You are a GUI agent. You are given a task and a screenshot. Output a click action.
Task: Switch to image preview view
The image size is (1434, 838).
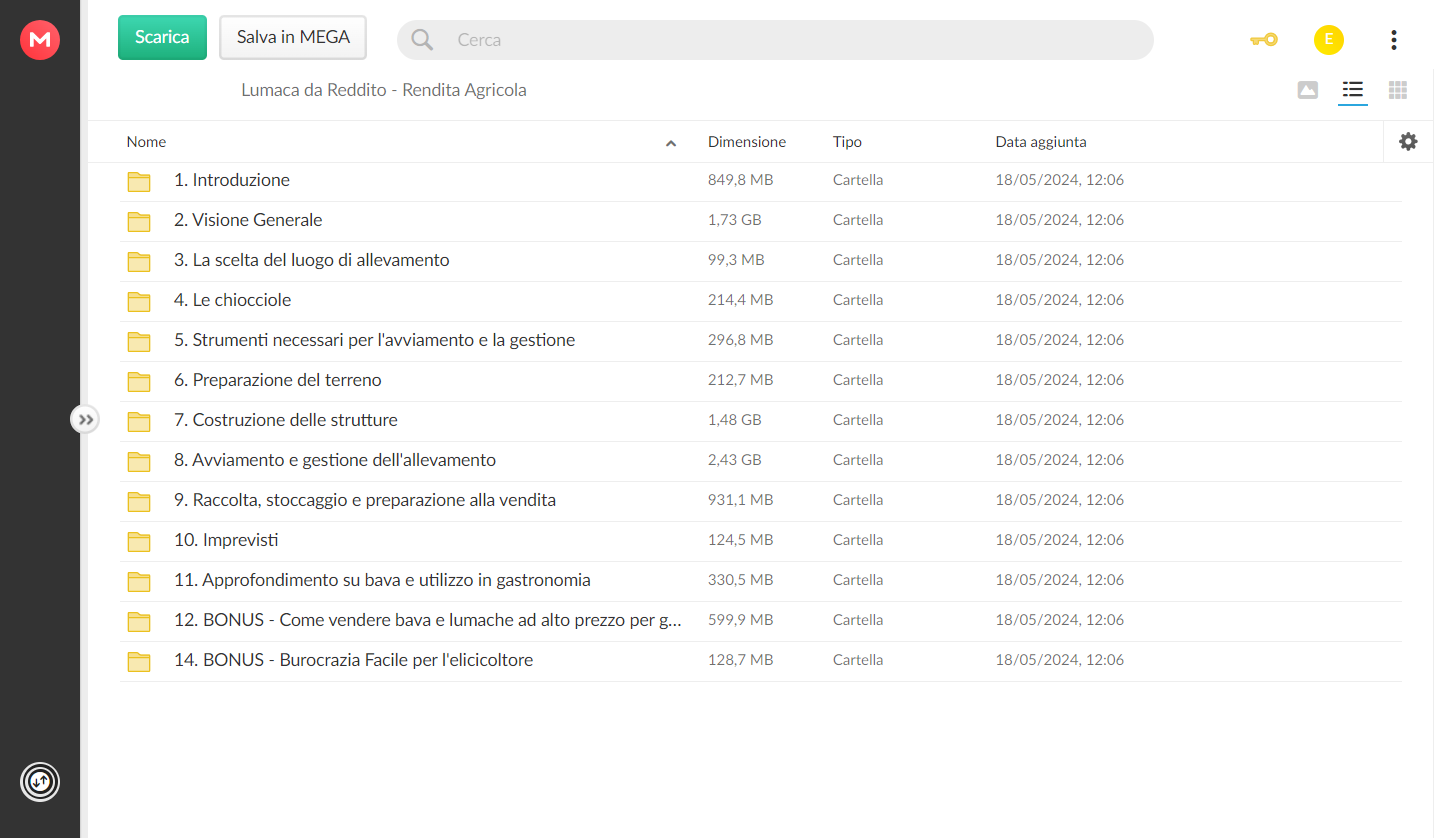point(1307,90)
